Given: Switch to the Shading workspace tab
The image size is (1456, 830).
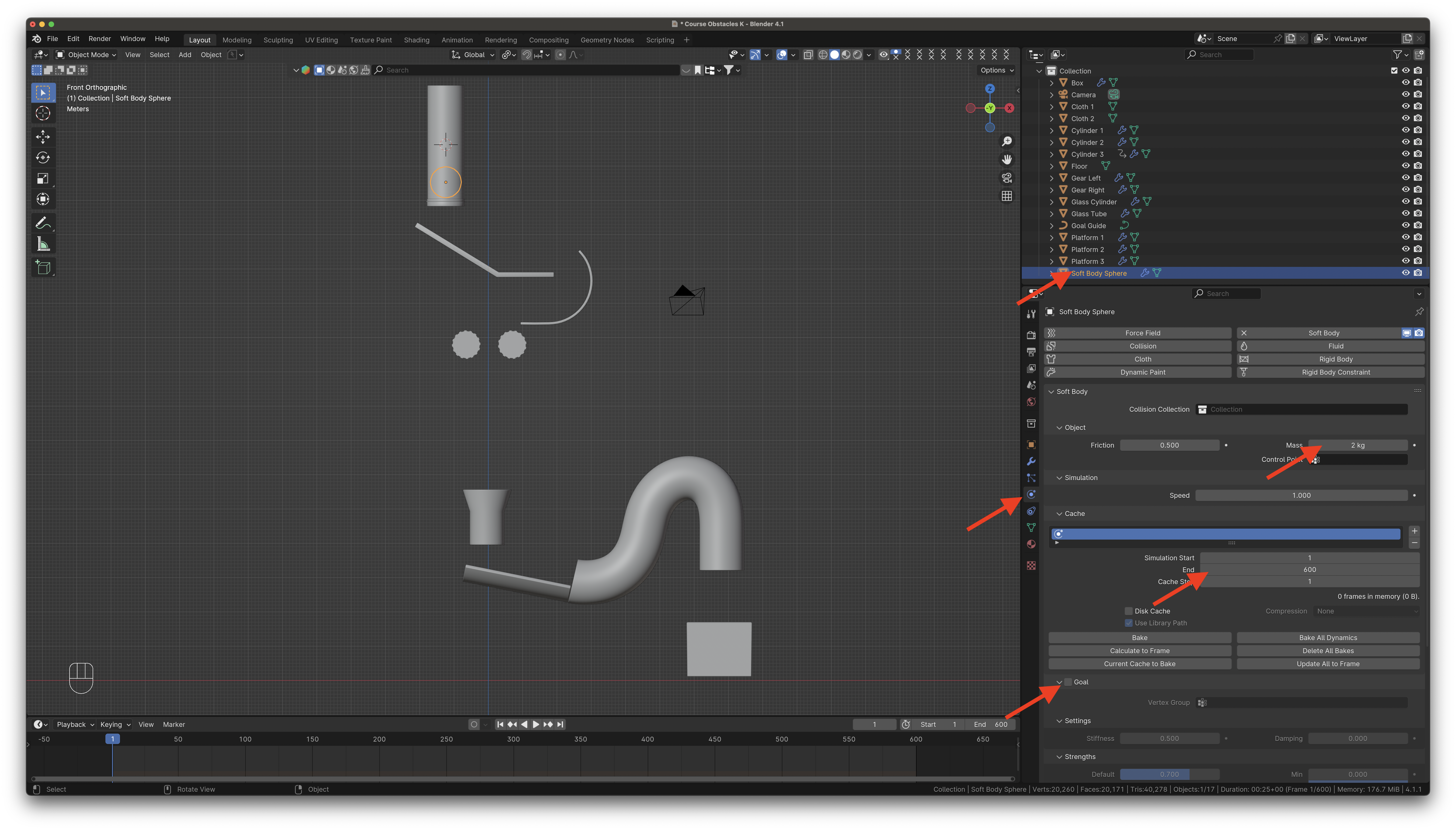Looking at the screenshot, I should click(417, 40).
